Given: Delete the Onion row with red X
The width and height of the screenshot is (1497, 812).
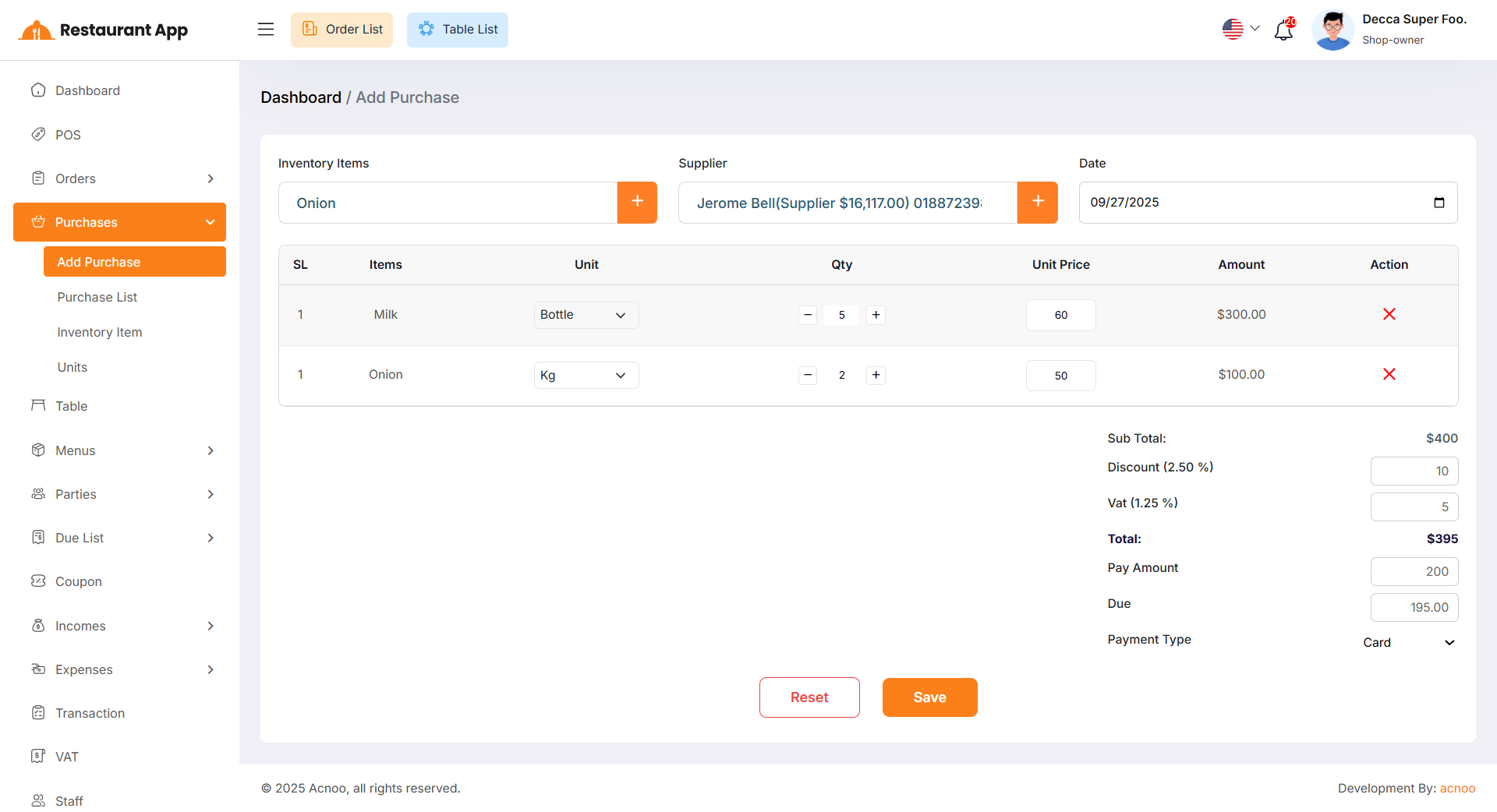Looking at the screenshot, I should pos(1389,375).
